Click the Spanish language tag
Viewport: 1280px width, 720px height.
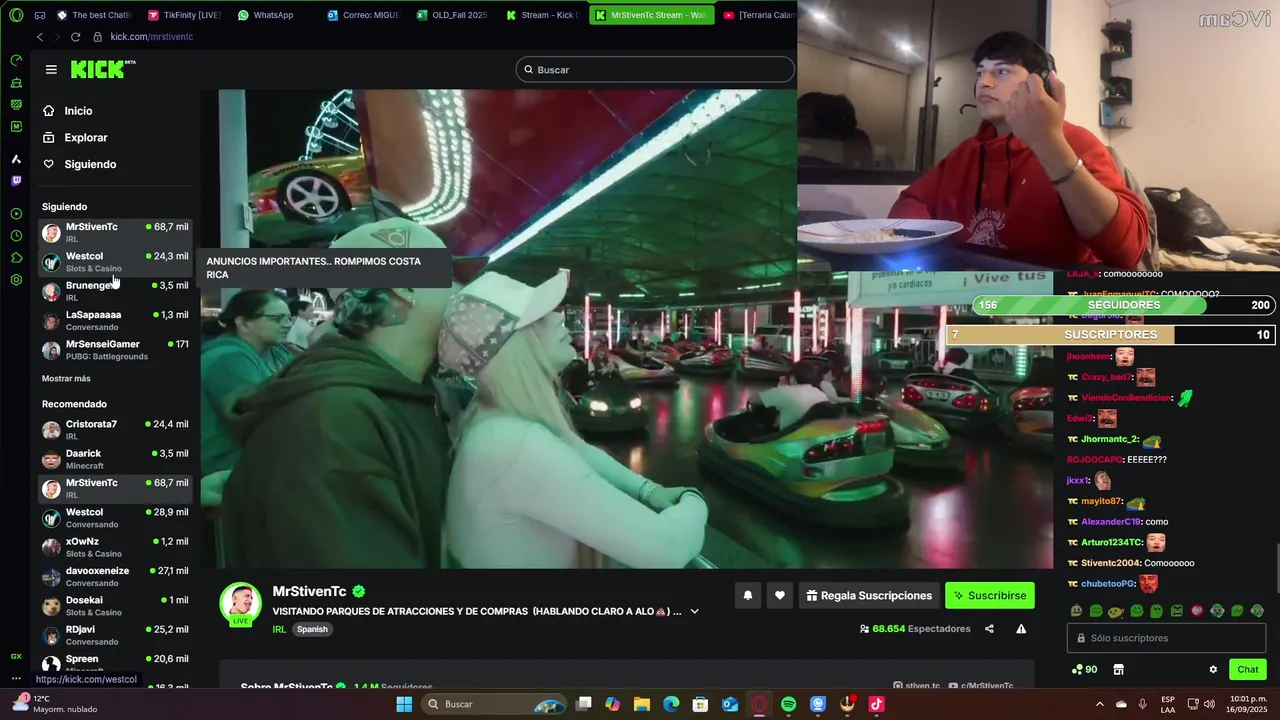(x=312, y=629)
